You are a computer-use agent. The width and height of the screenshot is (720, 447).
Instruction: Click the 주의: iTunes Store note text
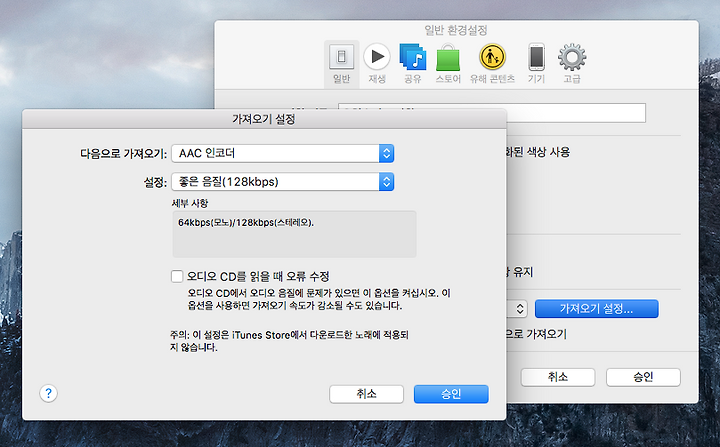(x=289, y=341)
